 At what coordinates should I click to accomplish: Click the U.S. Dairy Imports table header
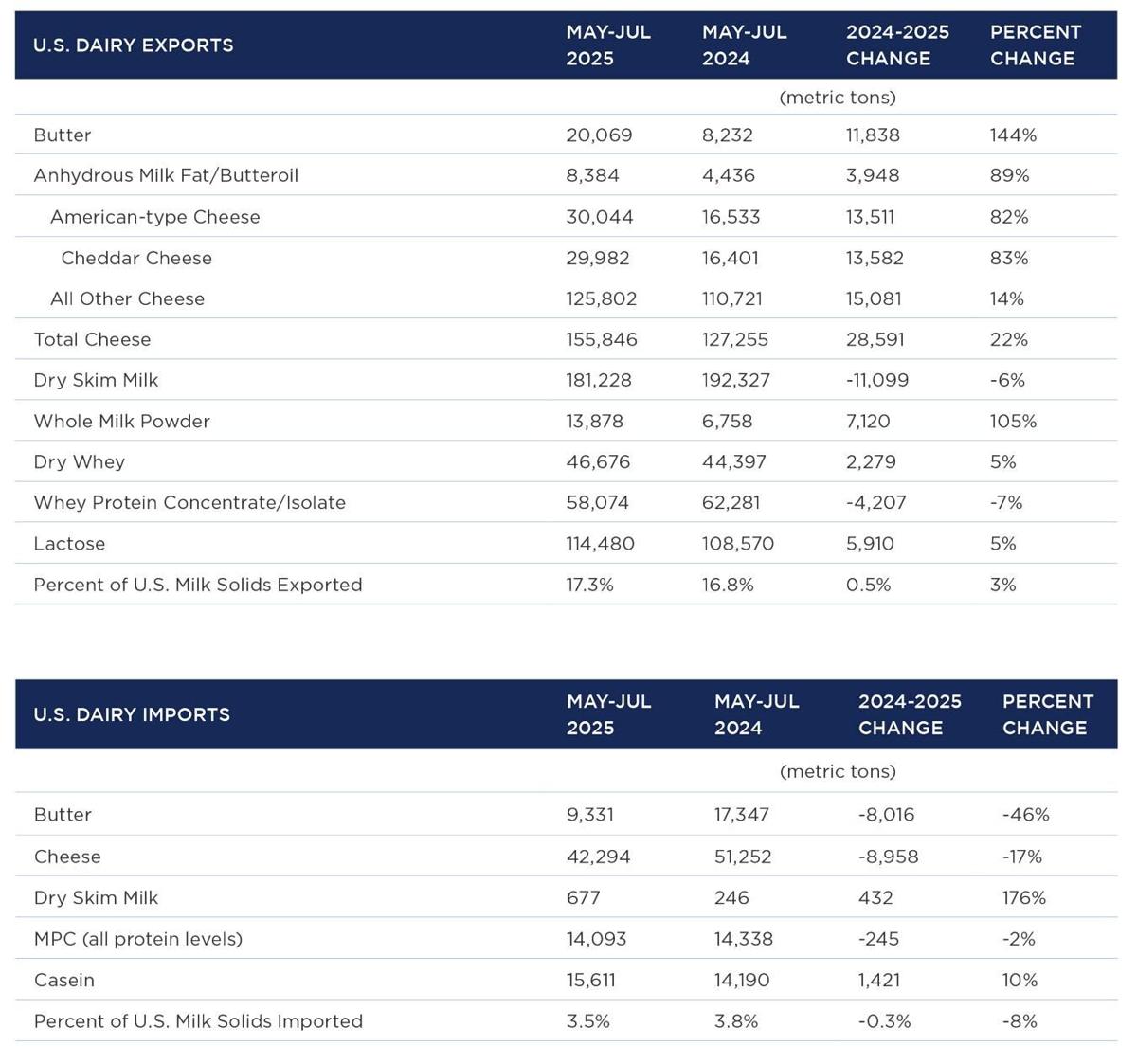click(x=132, y=714)
